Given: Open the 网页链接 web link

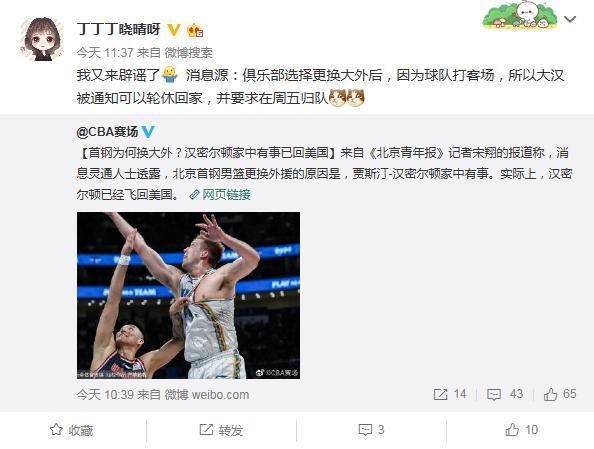Looking at the screenshot, I should [220, 195].
